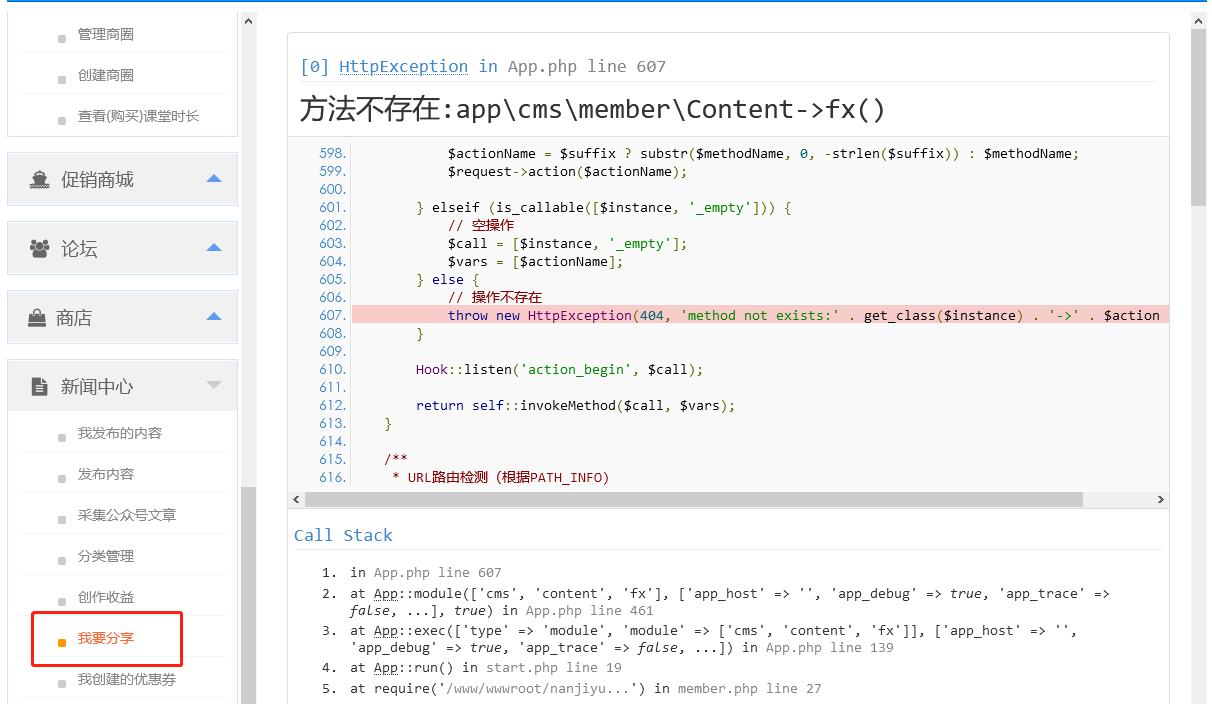Image resolution: width=1212 pixels, height=704 pixels.
Task: Open 管理商圈 menu item
Action: 106,34
